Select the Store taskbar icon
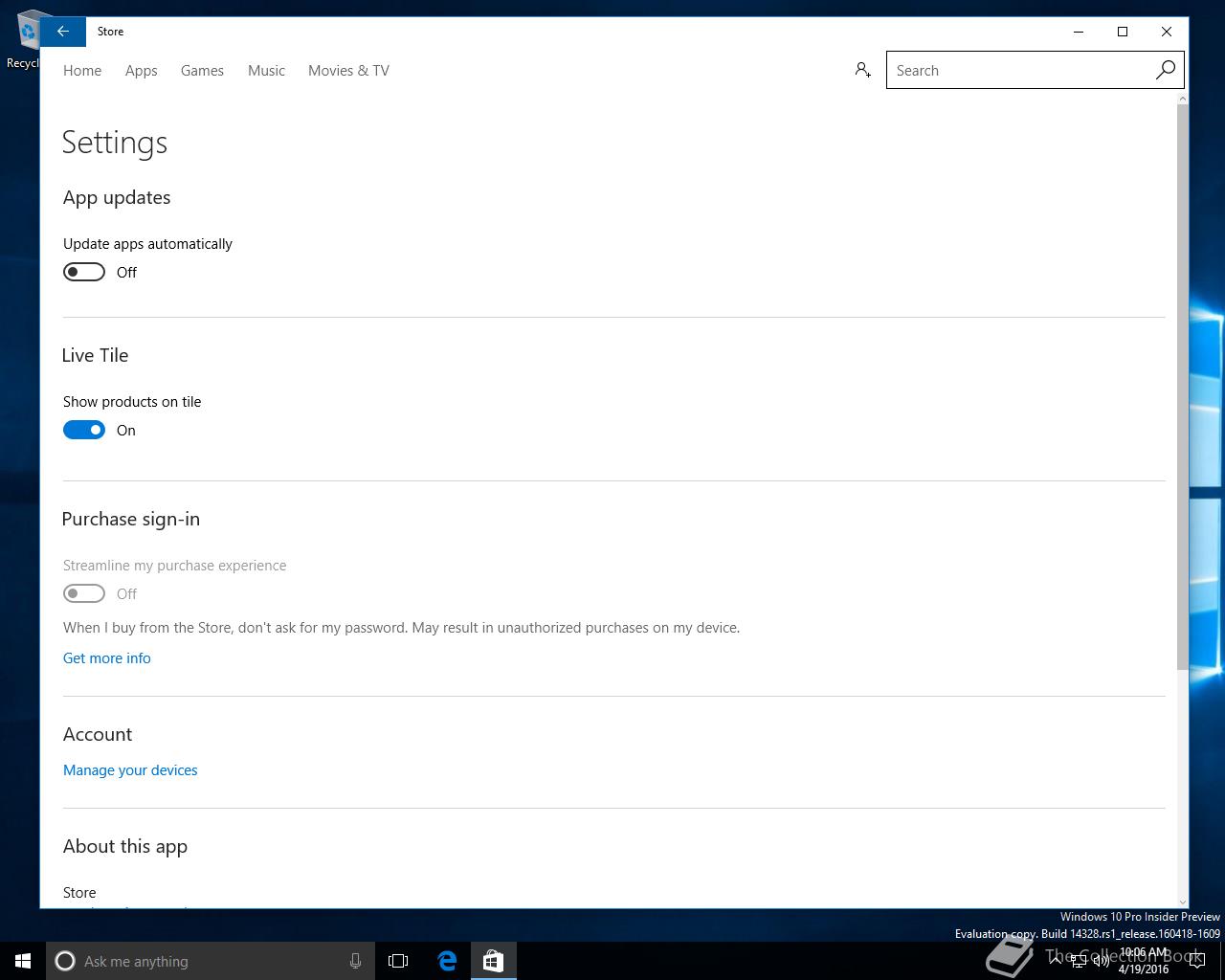Viewport: 1225px width, 980px height. (493, 961)
